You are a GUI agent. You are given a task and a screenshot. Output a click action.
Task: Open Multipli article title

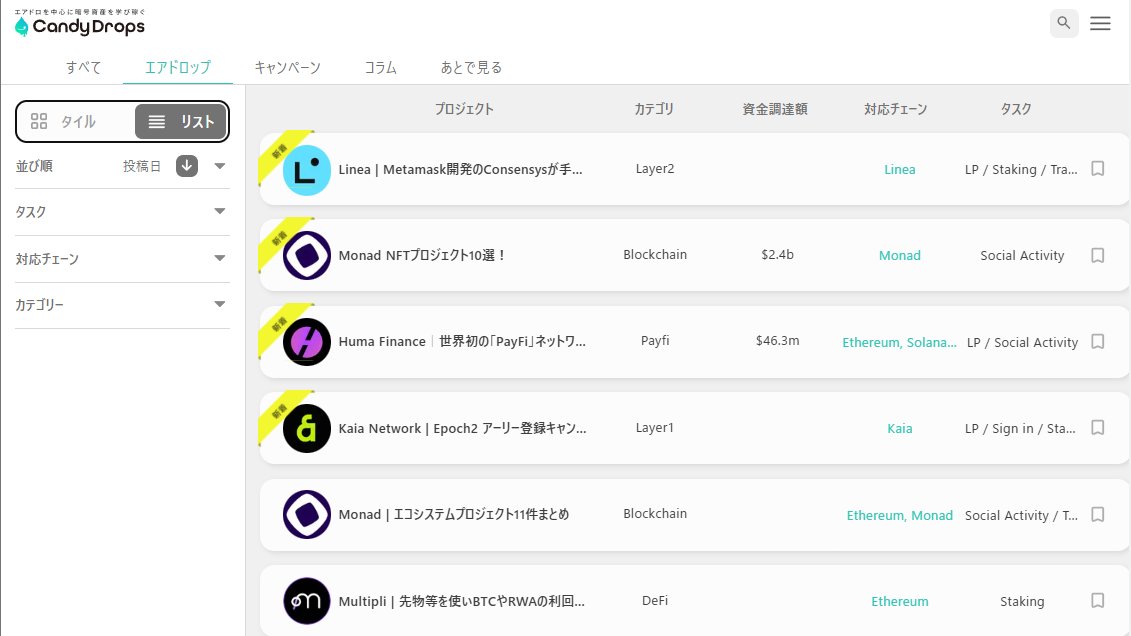tap(462, 601)
